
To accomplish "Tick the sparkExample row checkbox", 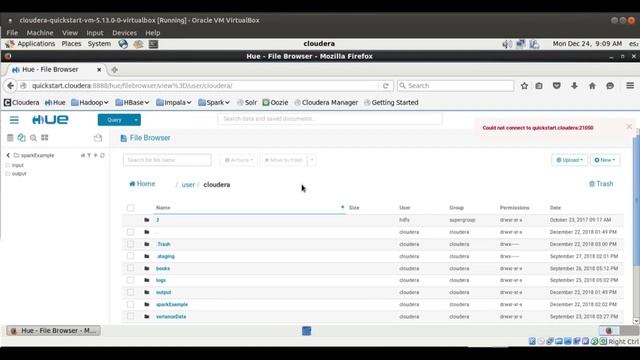I will (x=131, y=304).
